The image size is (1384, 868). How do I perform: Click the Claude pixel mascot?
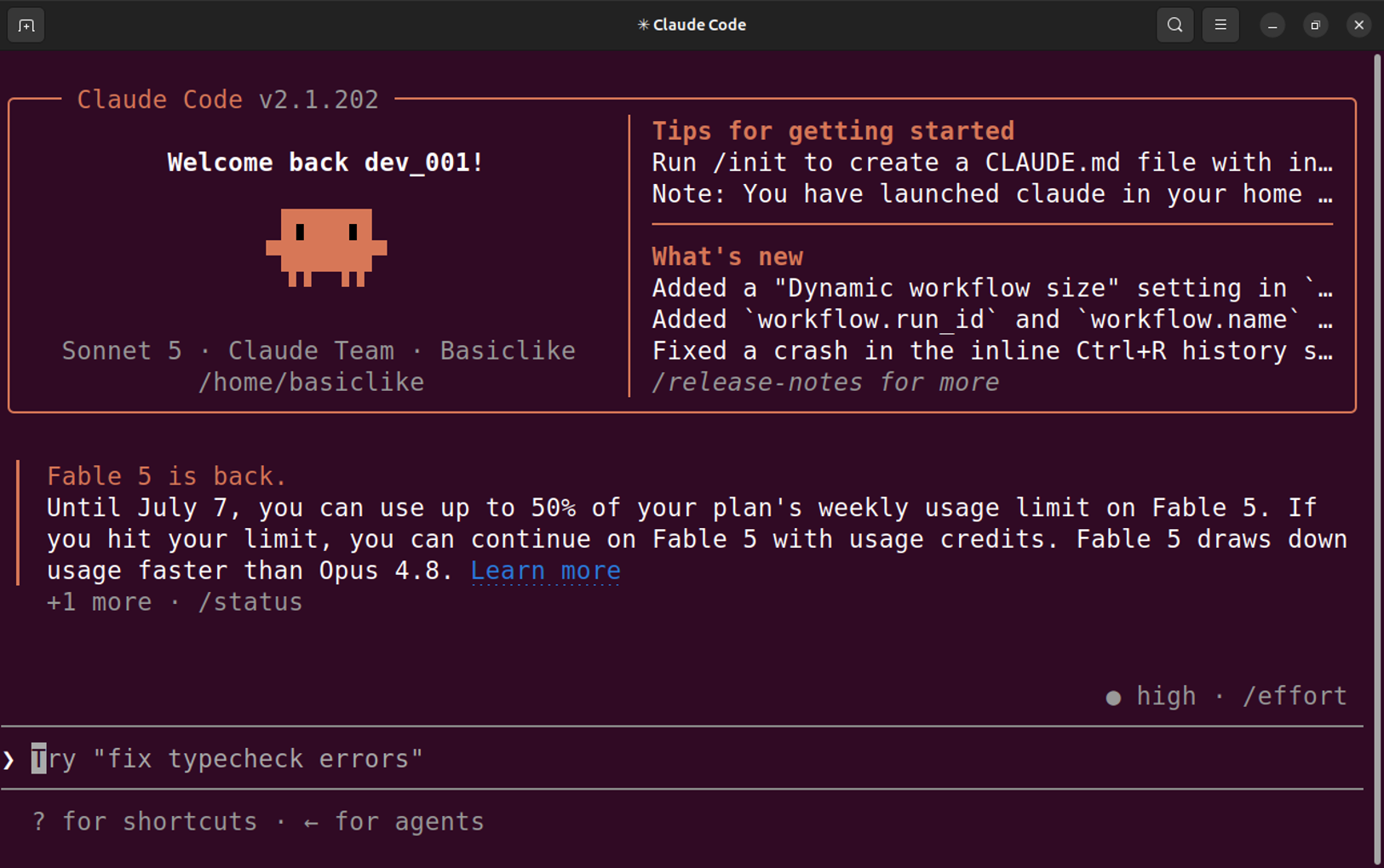(x=326, y=248)
